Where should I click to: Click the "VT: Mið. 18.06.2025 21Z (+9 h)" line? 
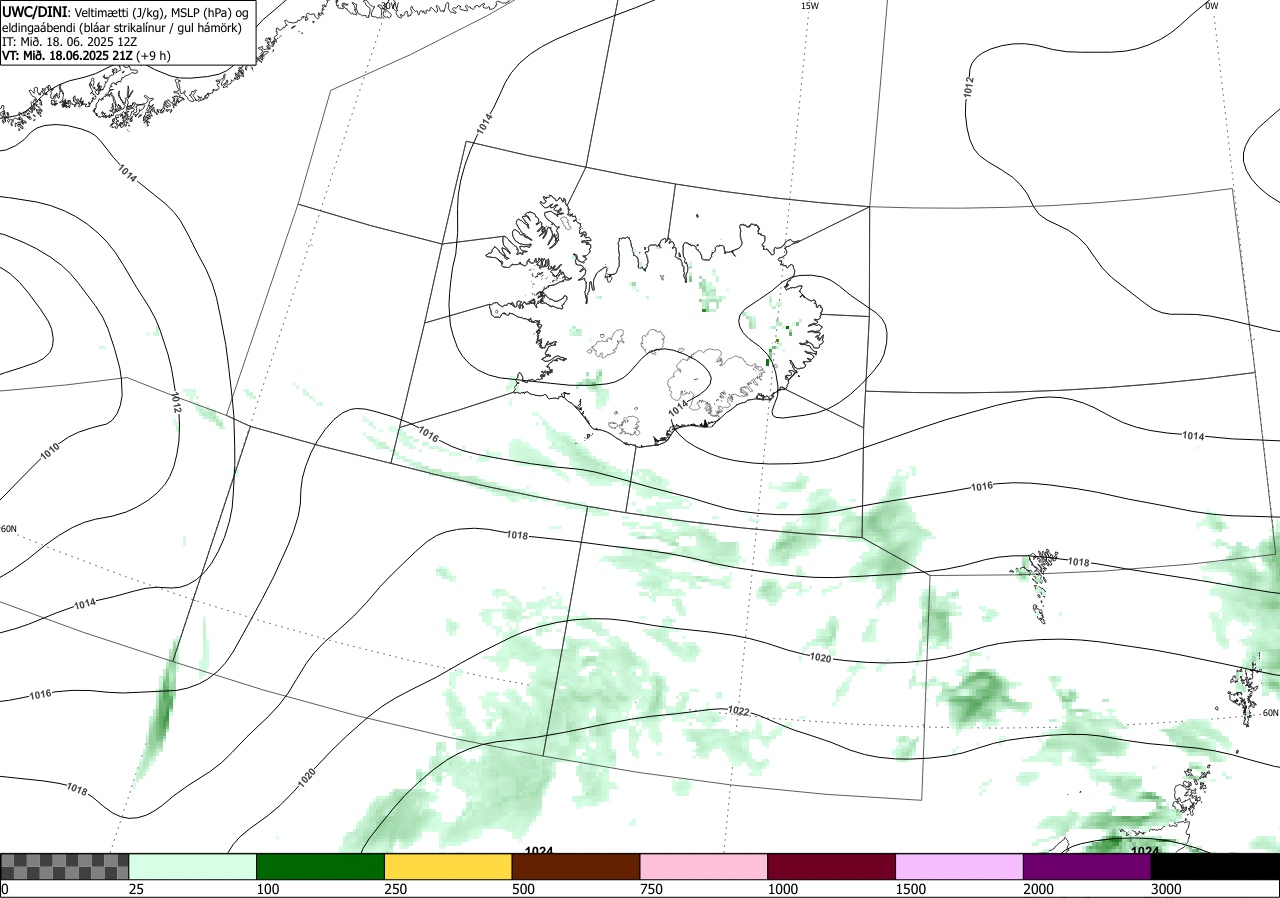click(x=86, y=56)
